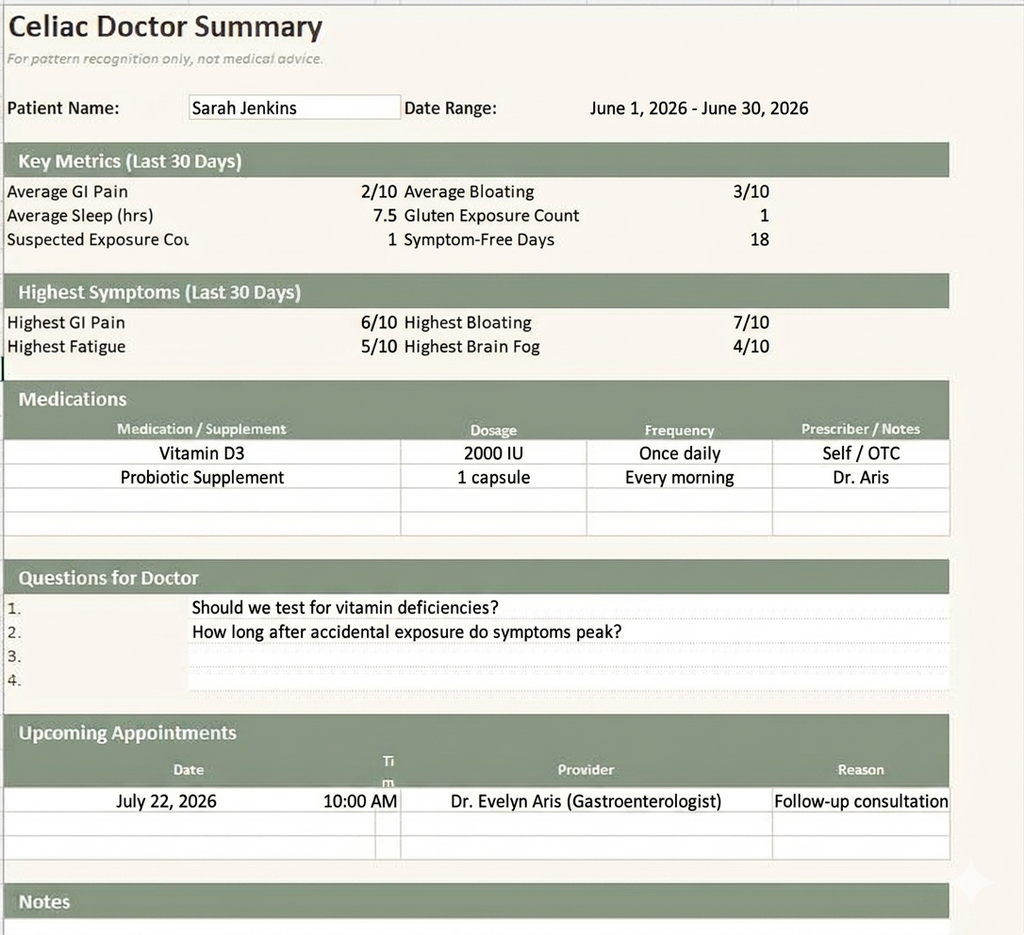Select the appointments 'Date' column header
Screen dimensions: 1024x935
pos(189,770)
